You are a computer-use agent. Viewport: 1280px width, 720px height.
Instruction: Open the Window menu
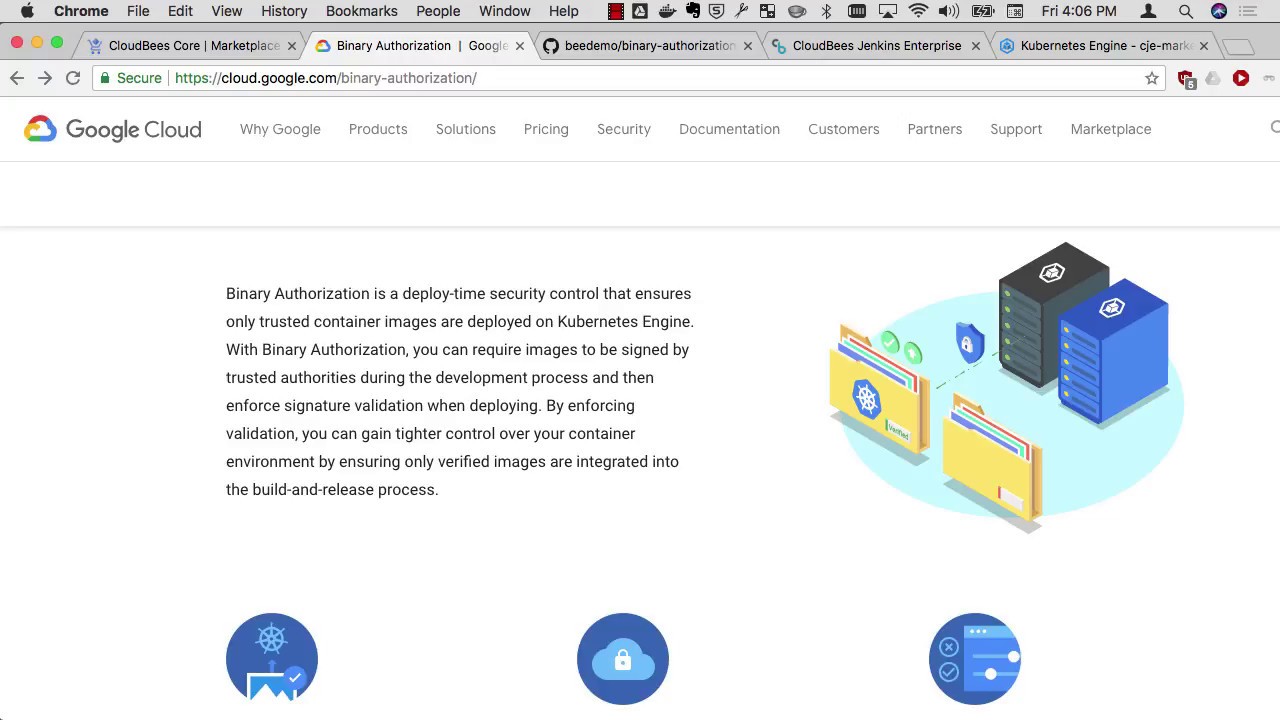[x=505, y=11]
